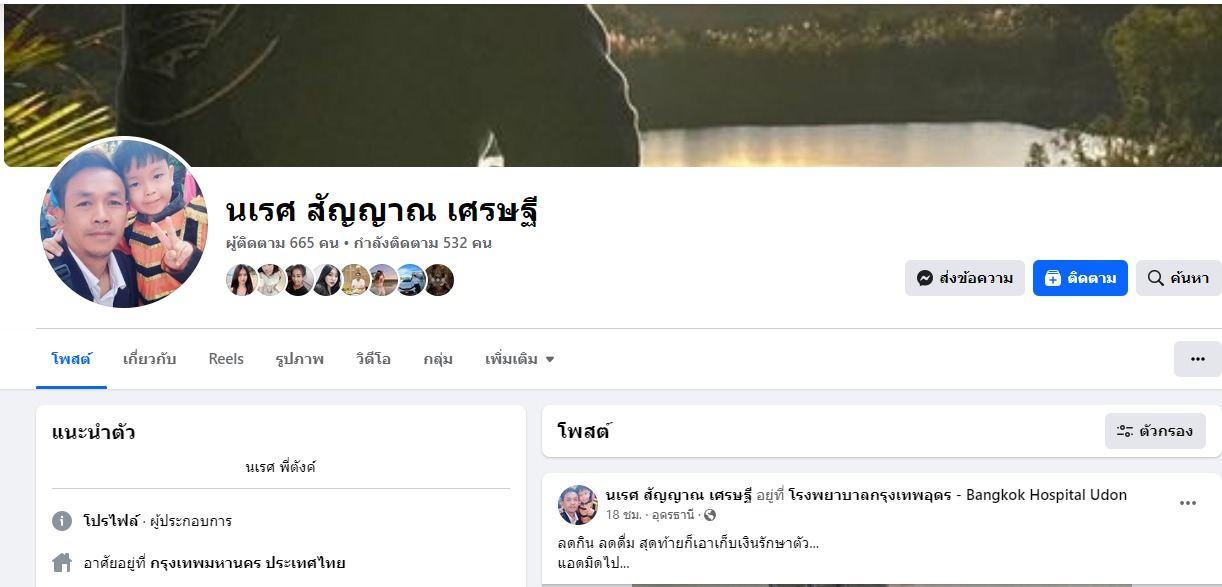Switch to the เกี่ยวกับ tab
1222x587 pixels.
tap(150, 359)
